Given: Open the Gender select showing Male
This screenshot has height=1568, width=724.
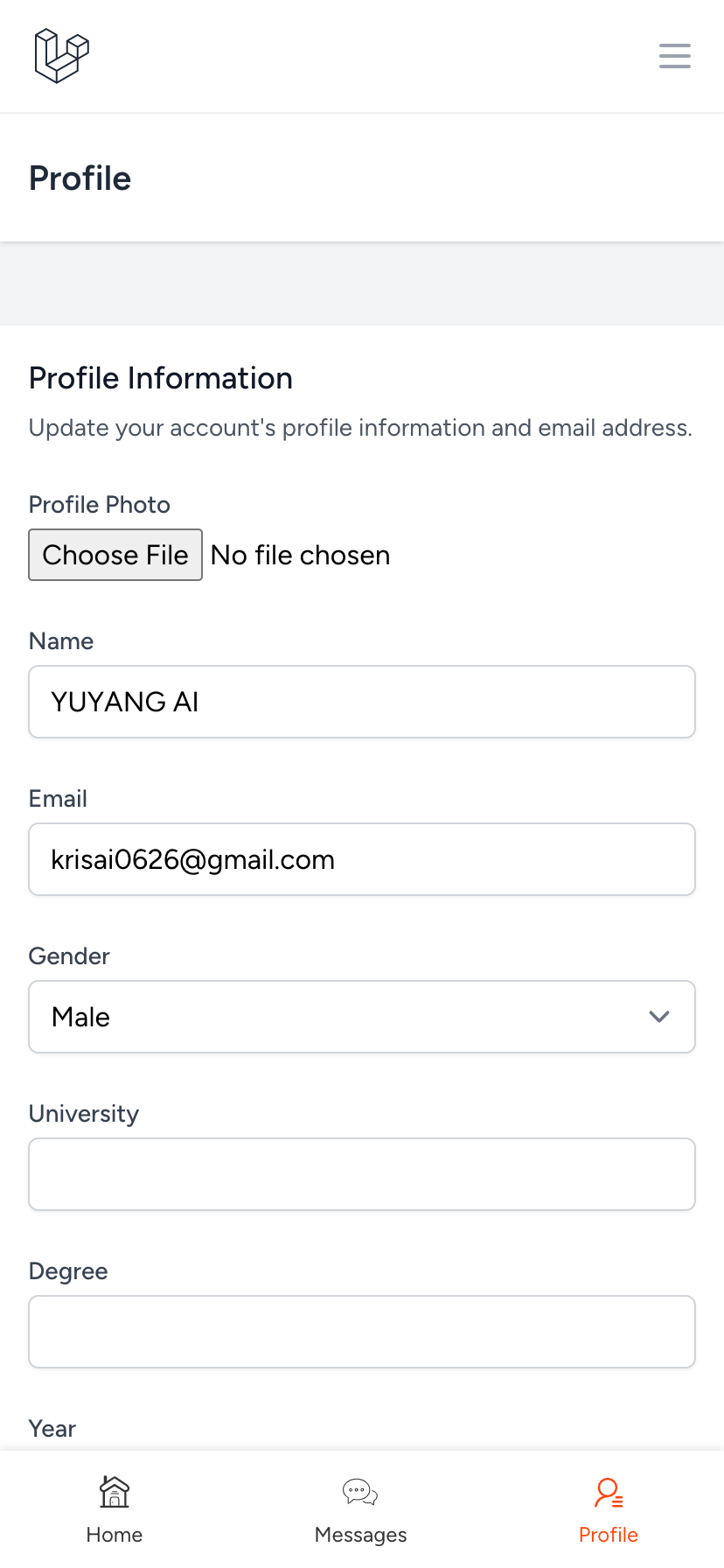Looking at the screenshot, I should coord(362,1017).
